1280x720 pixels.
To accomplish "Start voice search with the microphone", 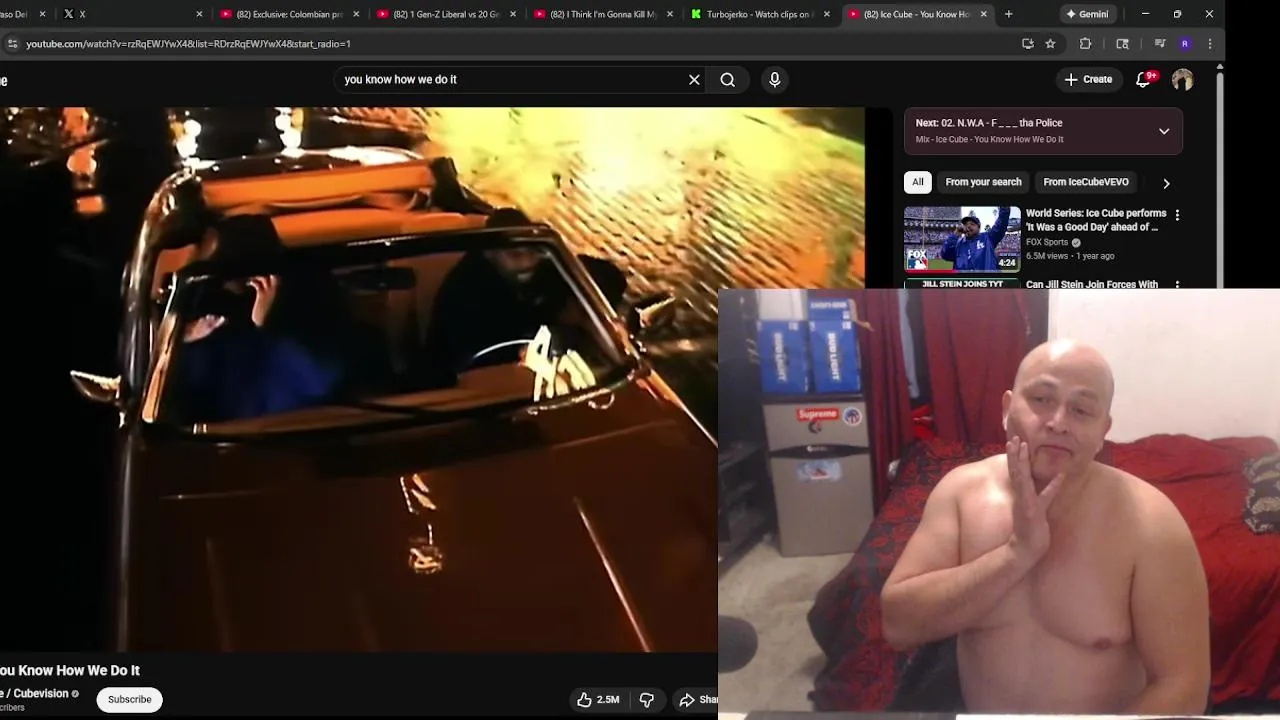I will point(775,79).
